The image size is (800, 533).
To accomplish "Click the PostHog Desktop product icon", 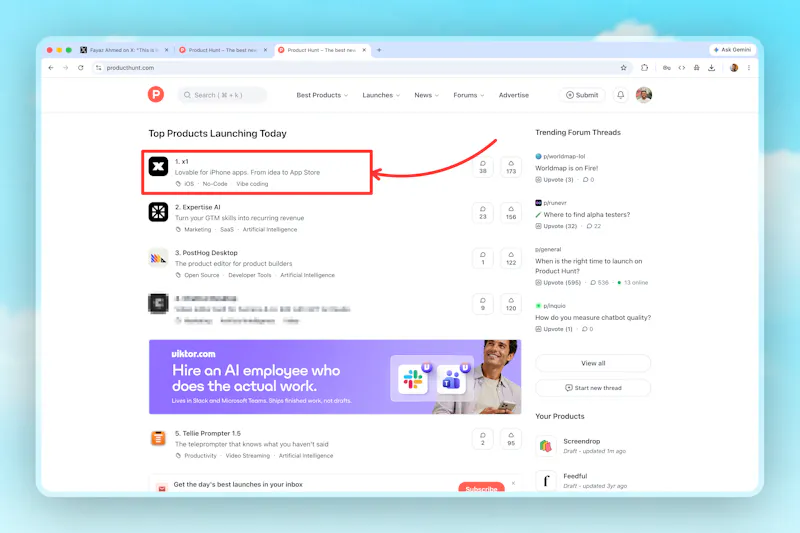I will pos(158,258).
